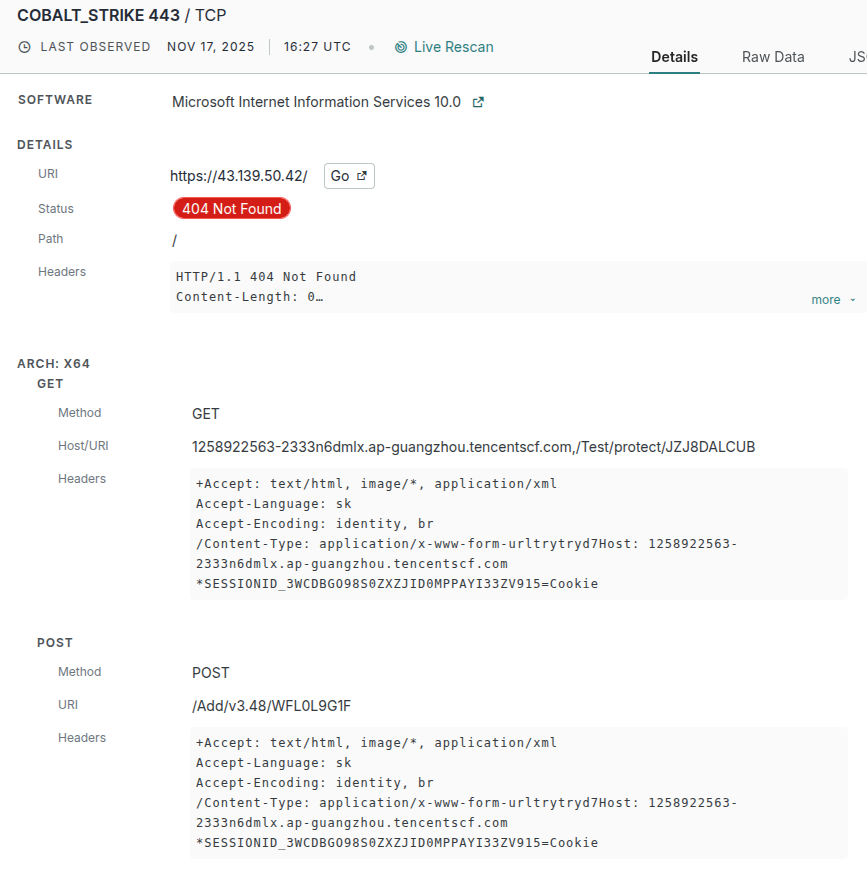Click the clock icon beside Last Observed
867x879 pixels.
pos(25,47)
